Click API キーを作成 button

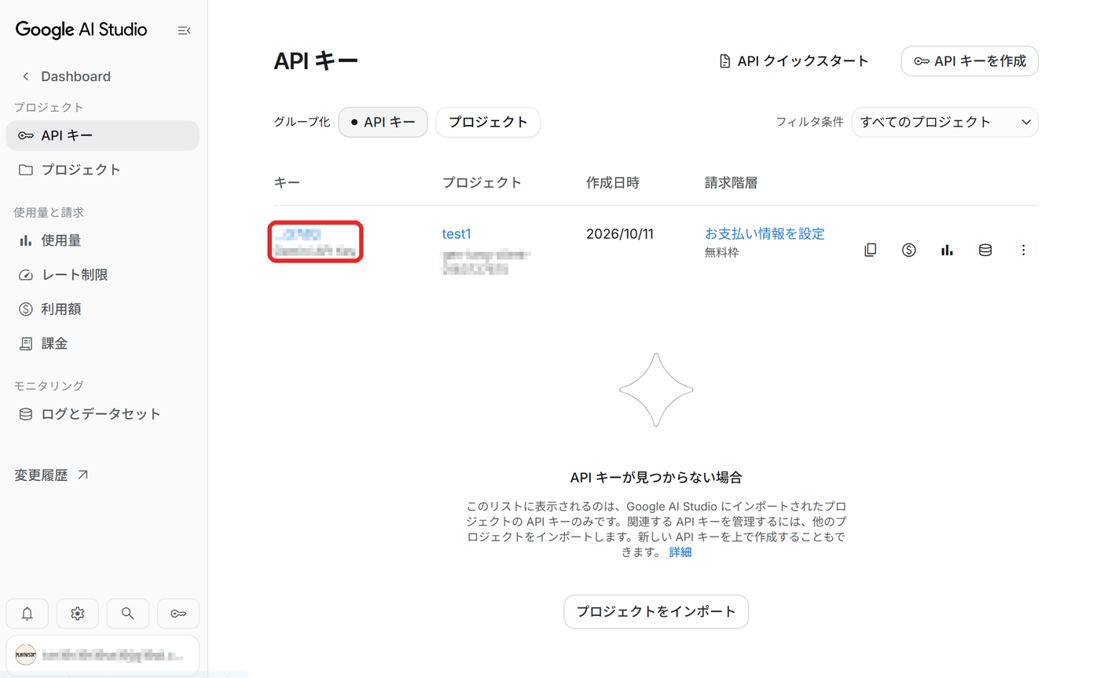pyautogui.click(x=970, y=61)
